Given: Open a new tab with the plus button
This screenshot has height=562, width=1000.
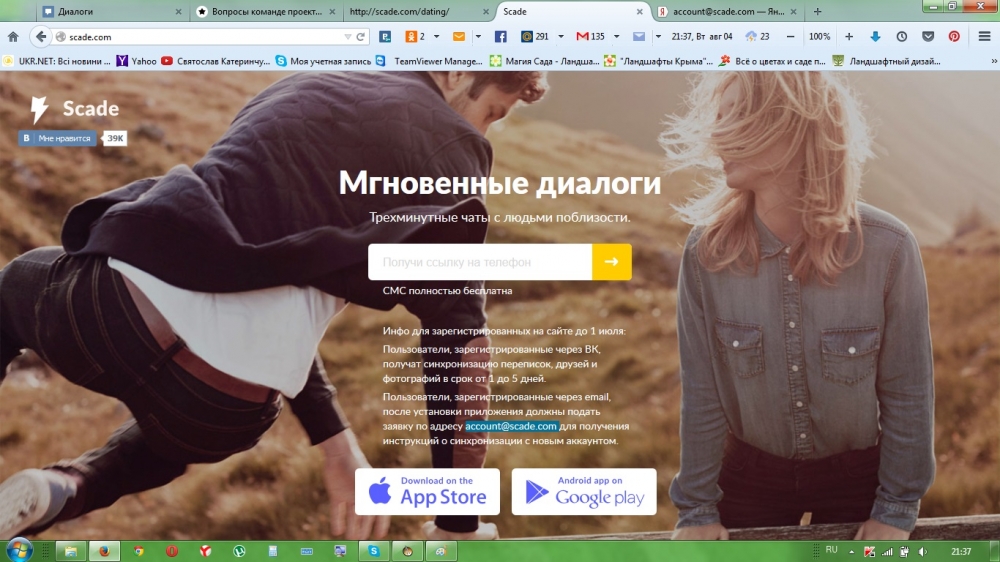Looking at the screenshot, I should (818, 11).
